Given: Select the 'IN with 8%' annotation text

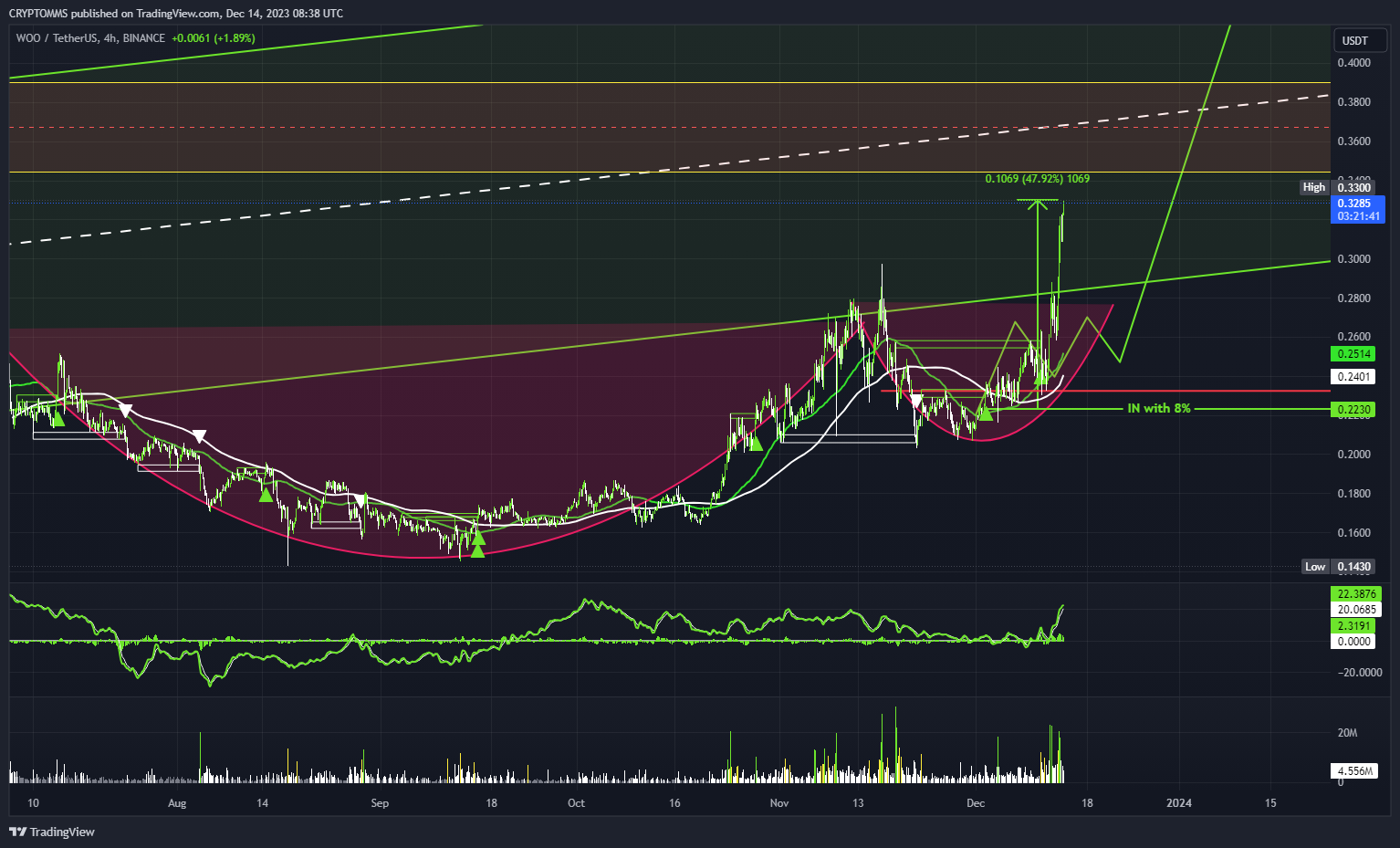Looking at the screenshot, I should tap(1159, 408).
